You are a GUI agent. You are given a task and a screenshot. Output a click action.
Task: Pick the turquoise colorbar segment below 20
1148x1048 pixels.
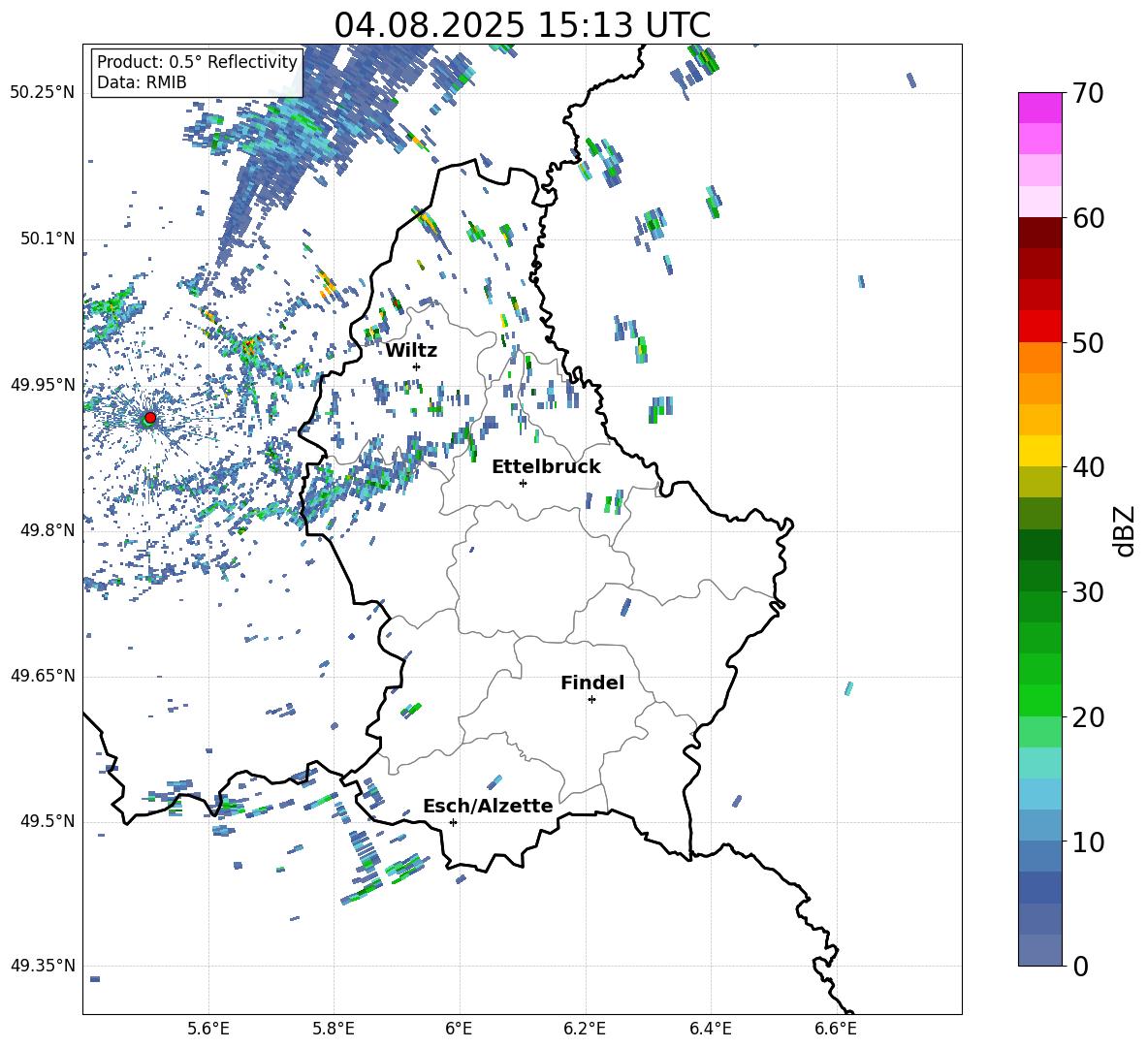click(1040, 763)
